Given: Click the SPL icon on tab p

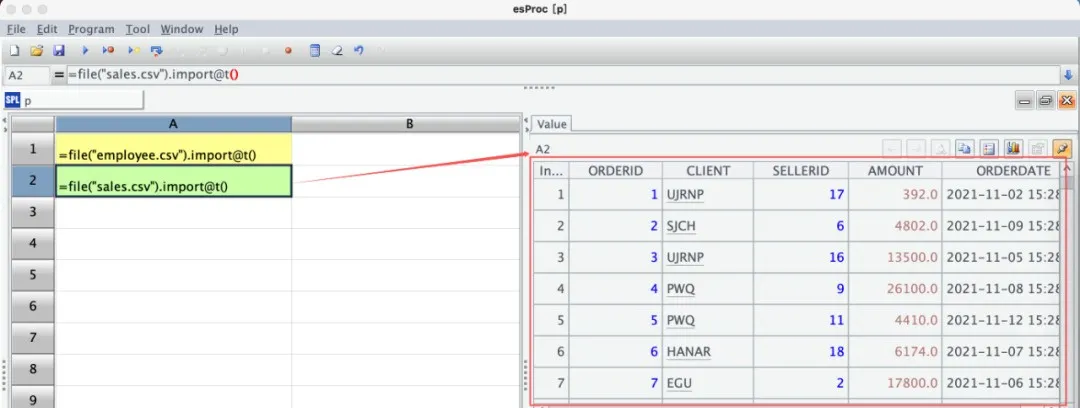Looking at the screenshot, I should tap(12, 100).
